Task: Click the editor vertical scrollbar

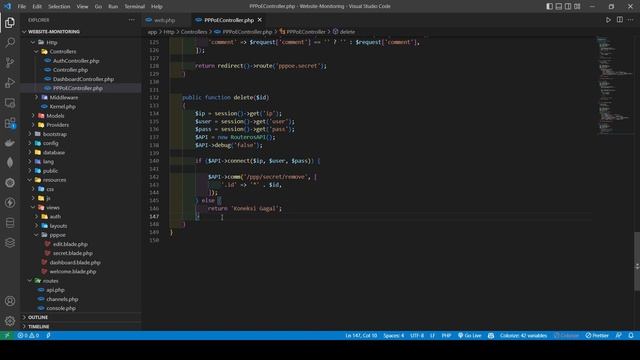Action: 637,261
